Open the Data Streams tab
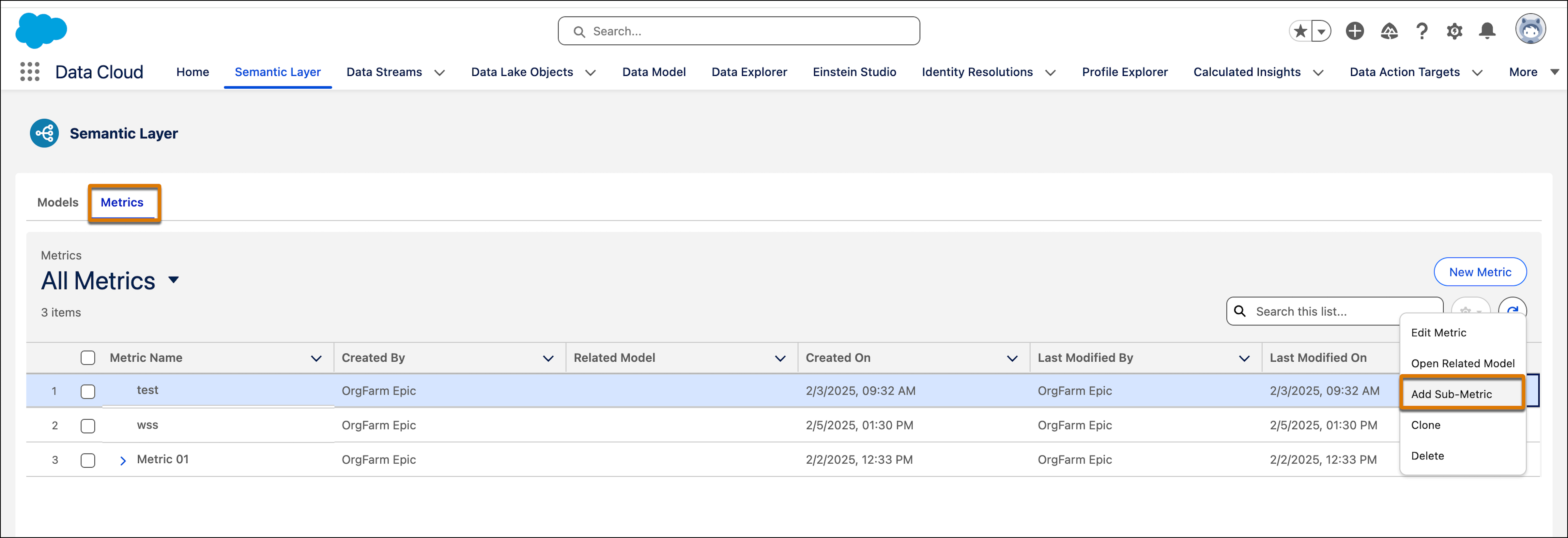Image resolution: width=1568 pixels, height=538 pixels. (384, 72)
